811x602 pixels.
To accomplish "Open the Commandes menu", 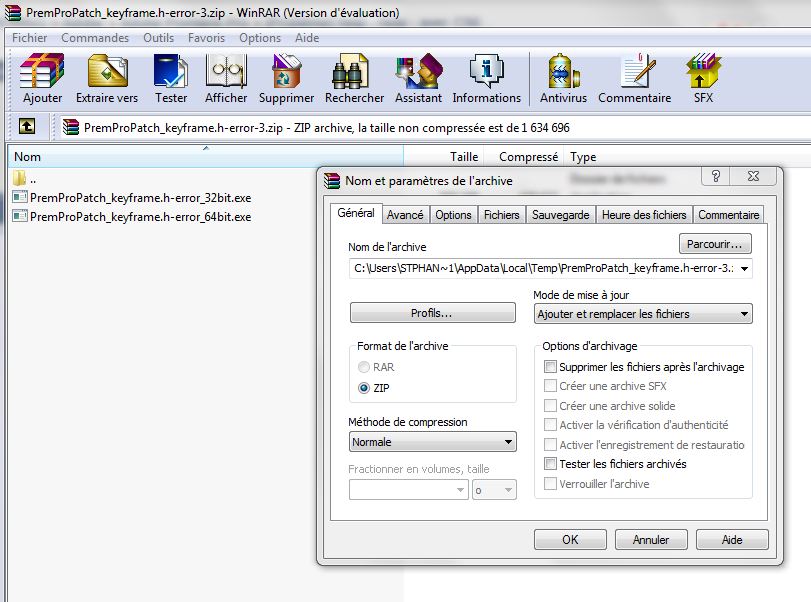I will [x=95, y=38].
